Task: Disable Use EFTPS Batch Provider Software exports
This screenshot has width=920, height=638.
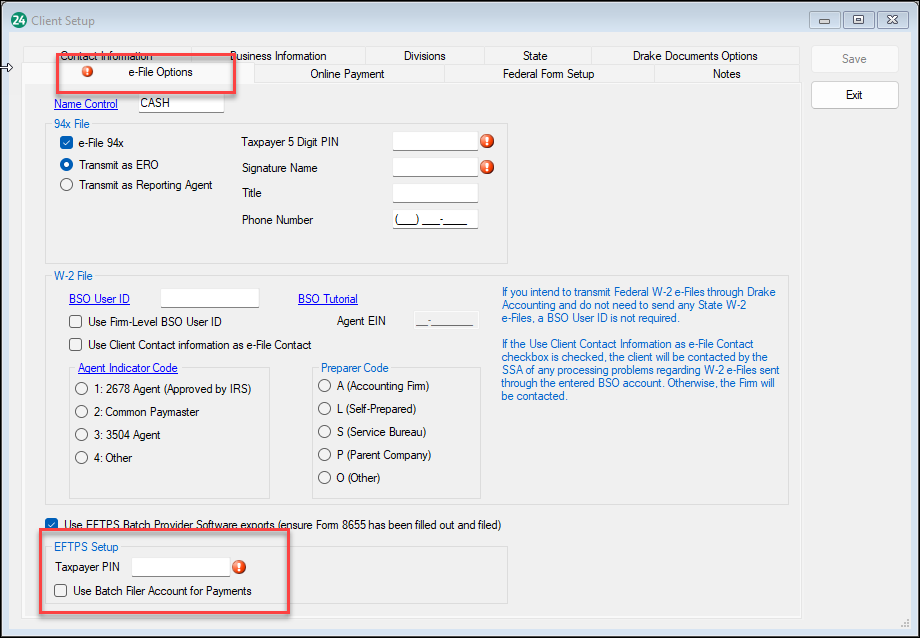Action: [x=51, y=523]
